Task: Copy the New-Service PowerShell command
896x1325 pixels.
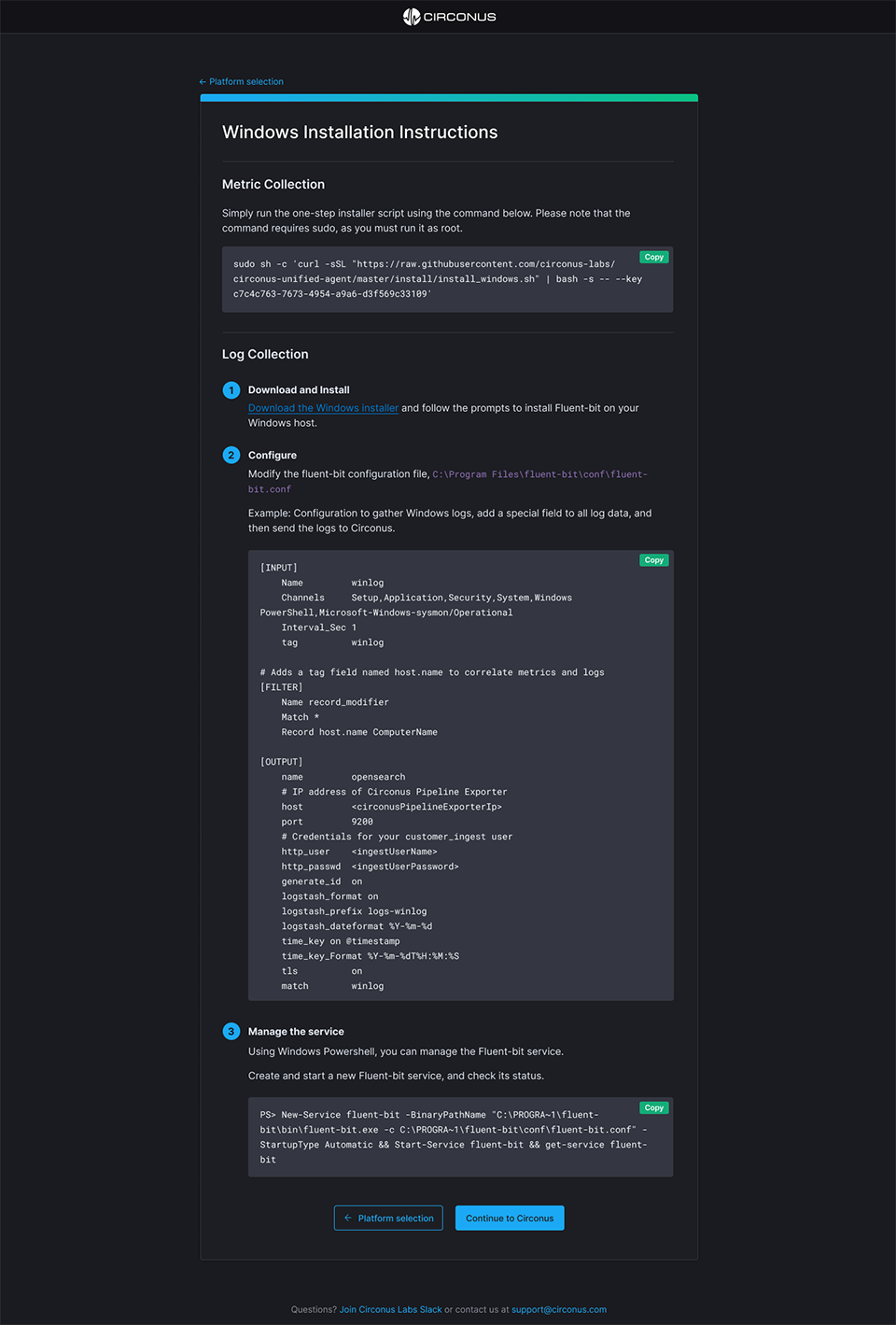Action: click(x=653, y=1108)
